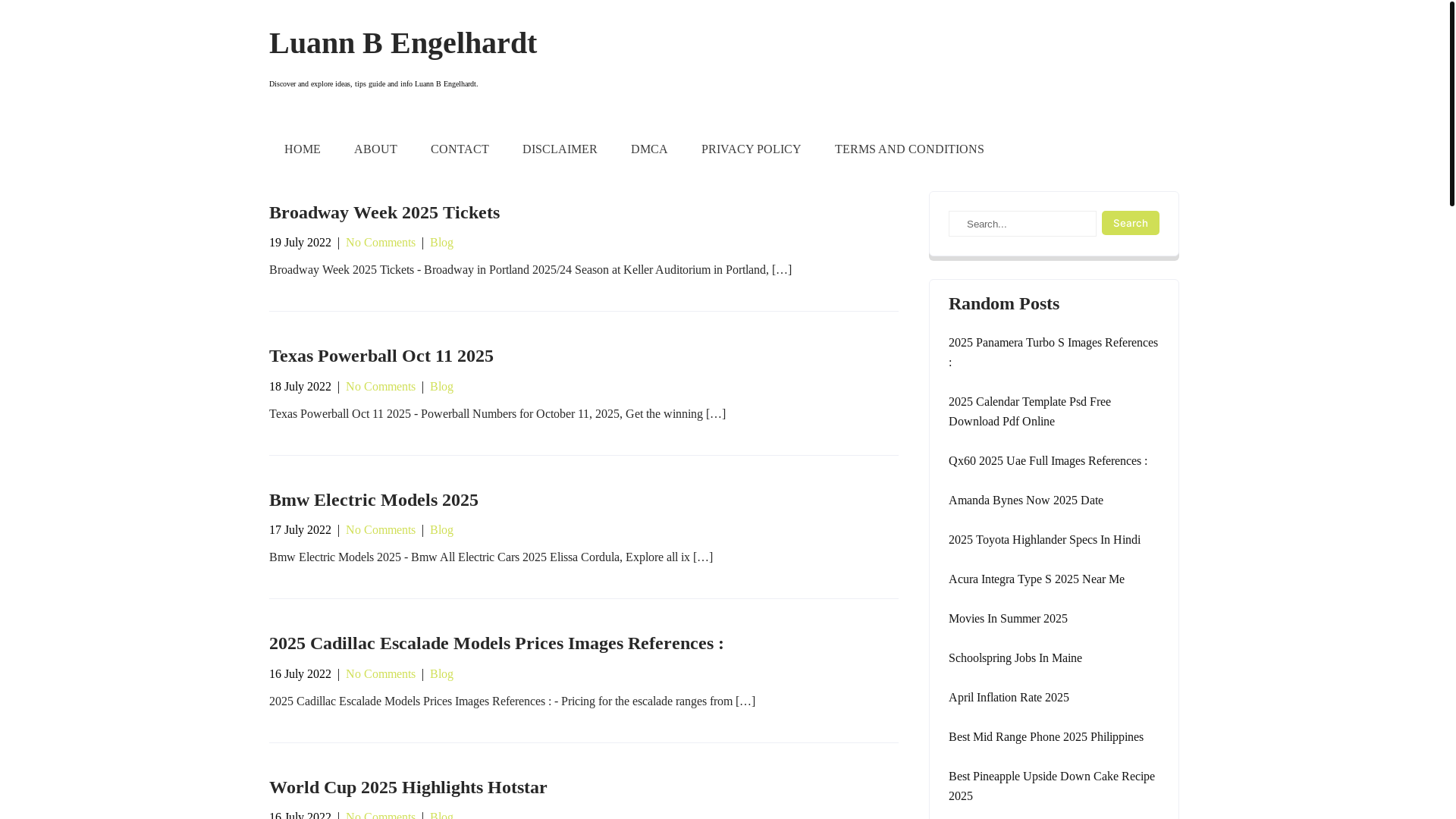This screenshot has width=1456, height=819.
Task: Open the TERMS AND CONDITIONS page
Action: point(909,149)
